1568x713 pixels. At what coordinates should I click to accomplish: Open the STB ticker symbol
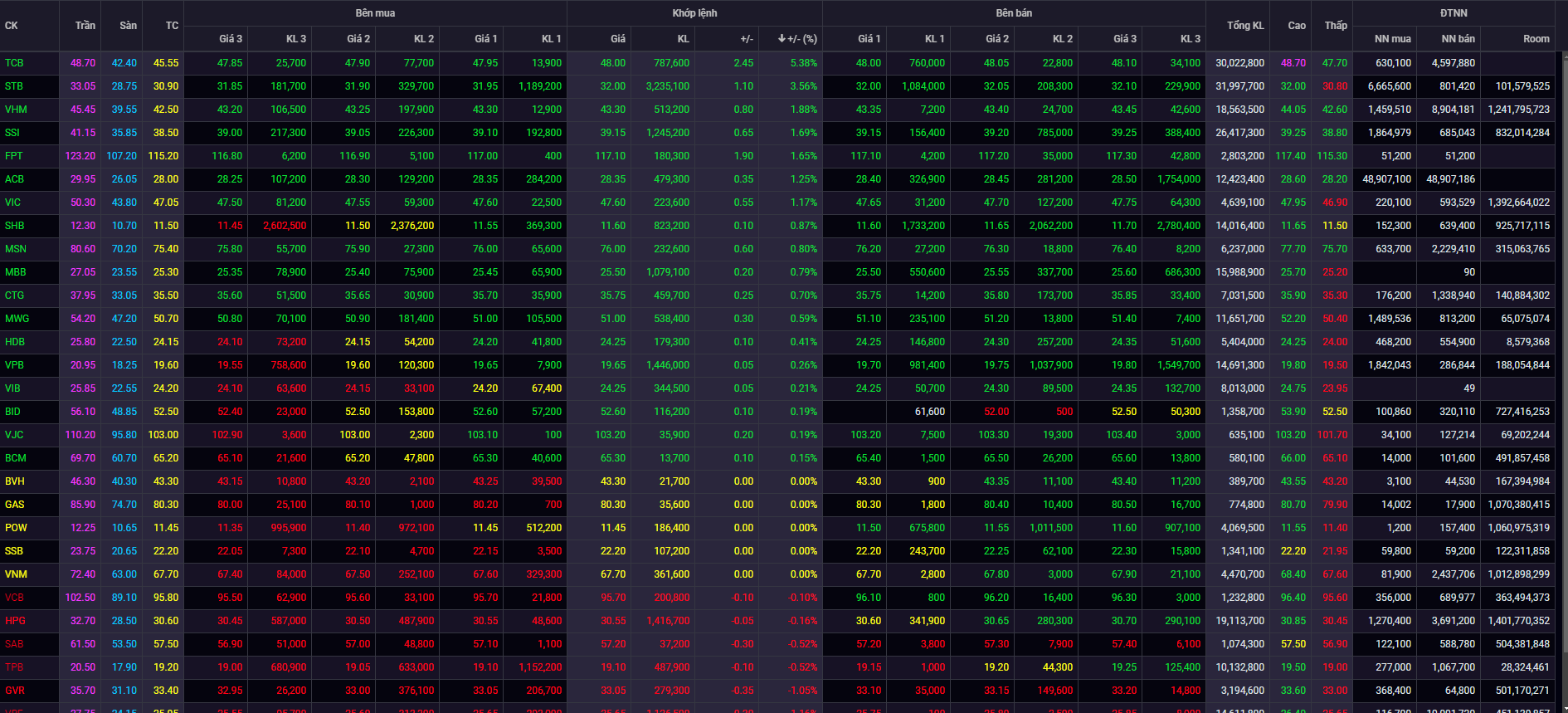(14, 86)
